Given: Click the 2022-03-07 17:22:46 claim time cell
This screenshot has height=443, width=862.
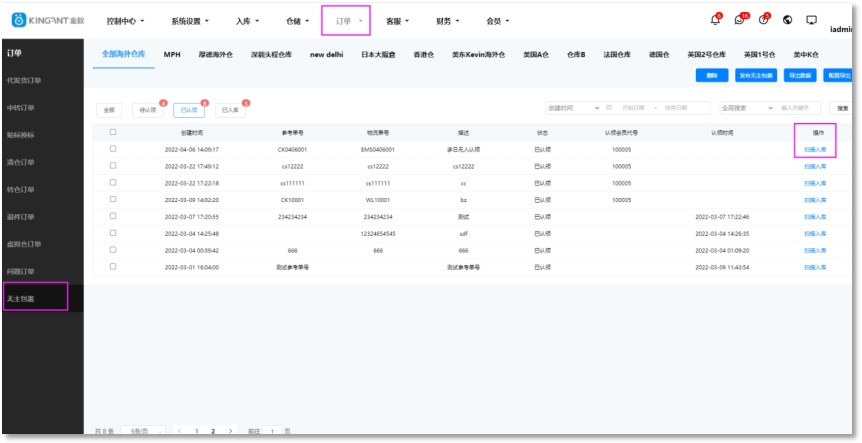Looking at the screenshot, I should tap(722, 217).
